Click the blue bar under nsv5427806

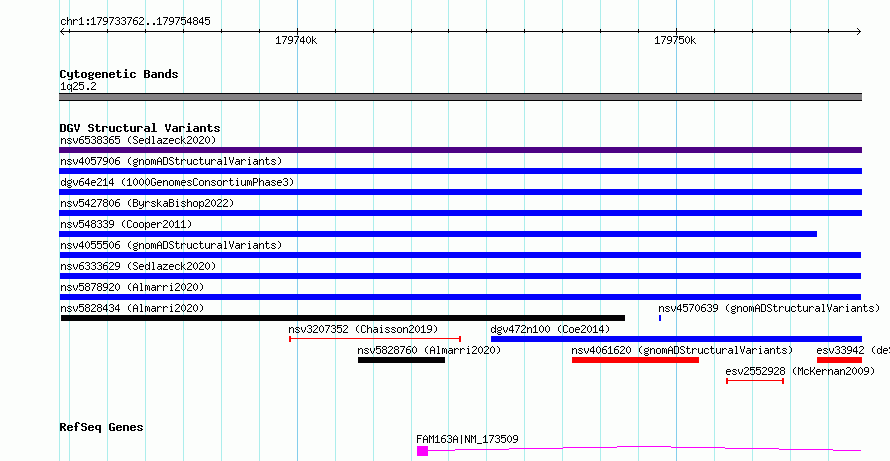pos(460,213)
